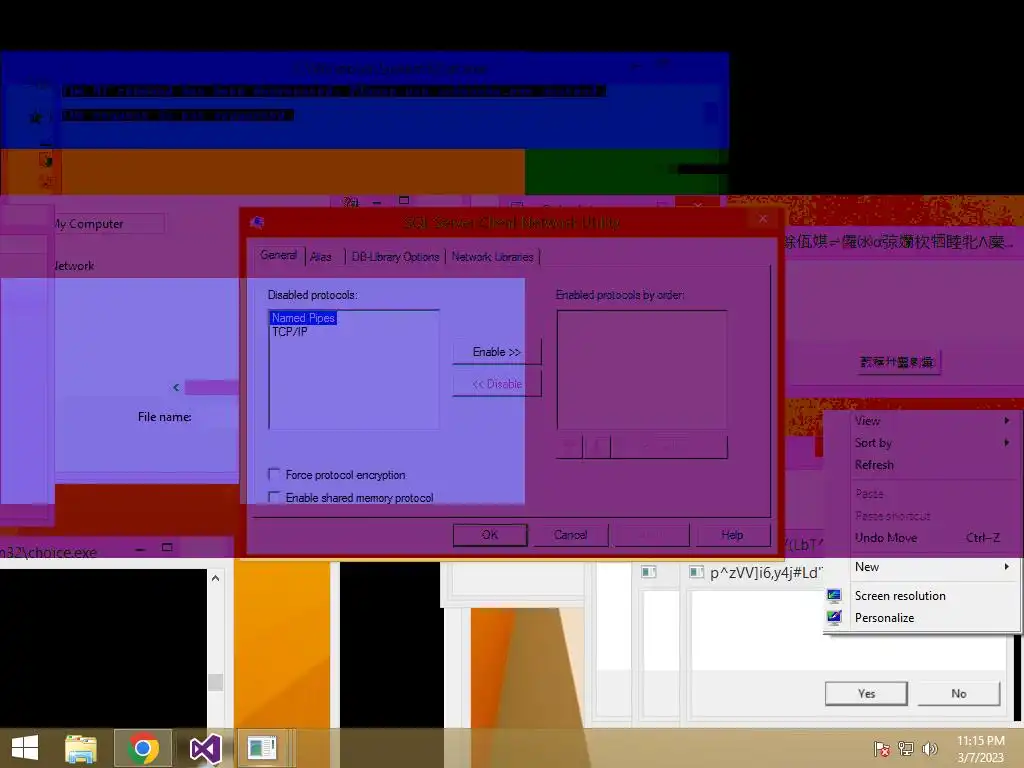Click the SQL Server Client Network Utility title icon
The height and width of the screenshot is (768, 1024).
(x=257, y=223)
